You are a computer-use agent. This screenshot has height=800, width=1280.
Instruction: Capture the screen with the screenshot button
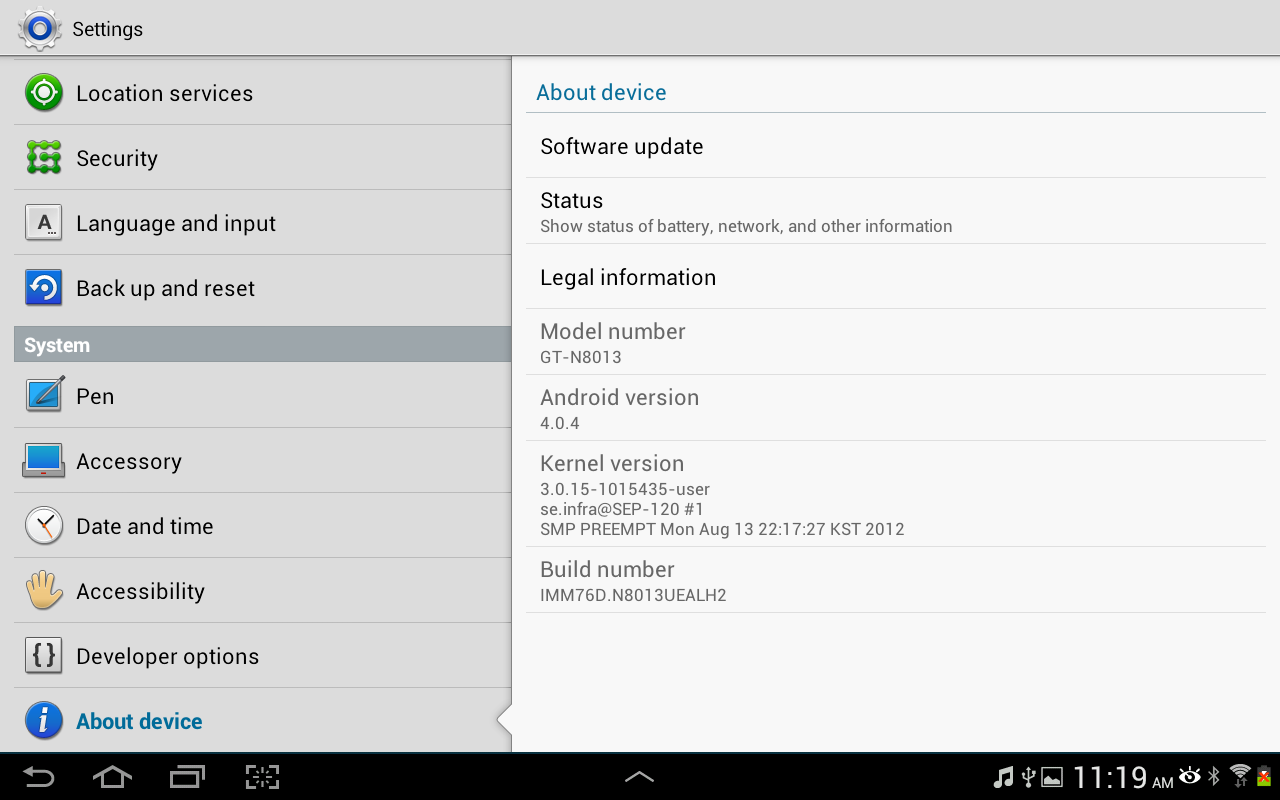click(x=262, y=777)
